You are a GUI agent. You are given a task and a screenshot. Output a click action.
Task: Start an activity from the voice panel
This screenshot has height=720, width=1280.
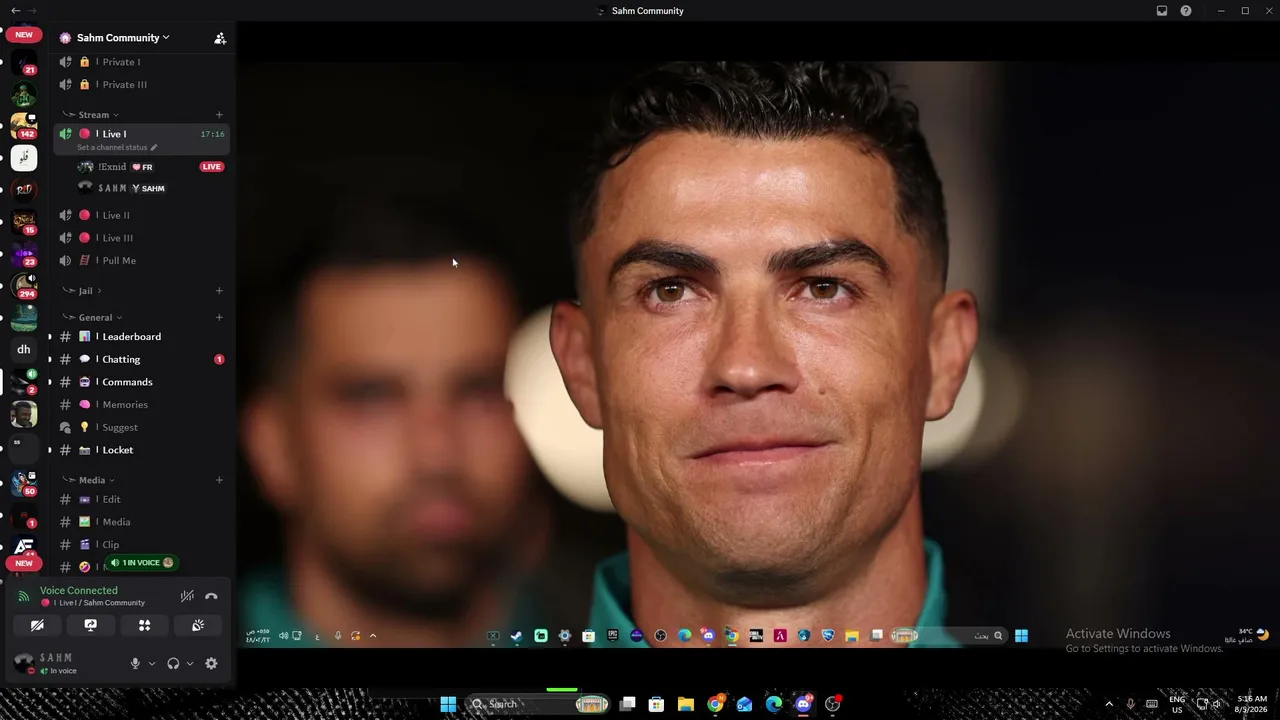(145, 626)
